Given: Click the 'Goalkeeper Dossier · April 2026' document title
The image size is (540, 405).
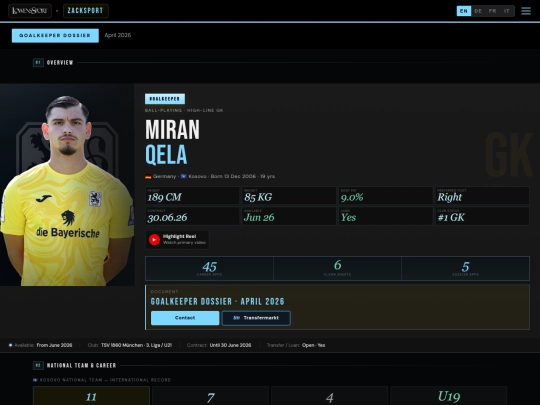Looking at the screenshot, I should pos(218,302).
